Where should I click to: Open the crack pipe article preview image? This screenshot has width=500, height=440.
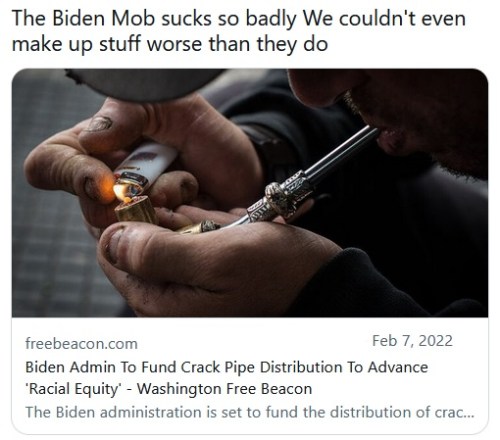pos(250,193)
